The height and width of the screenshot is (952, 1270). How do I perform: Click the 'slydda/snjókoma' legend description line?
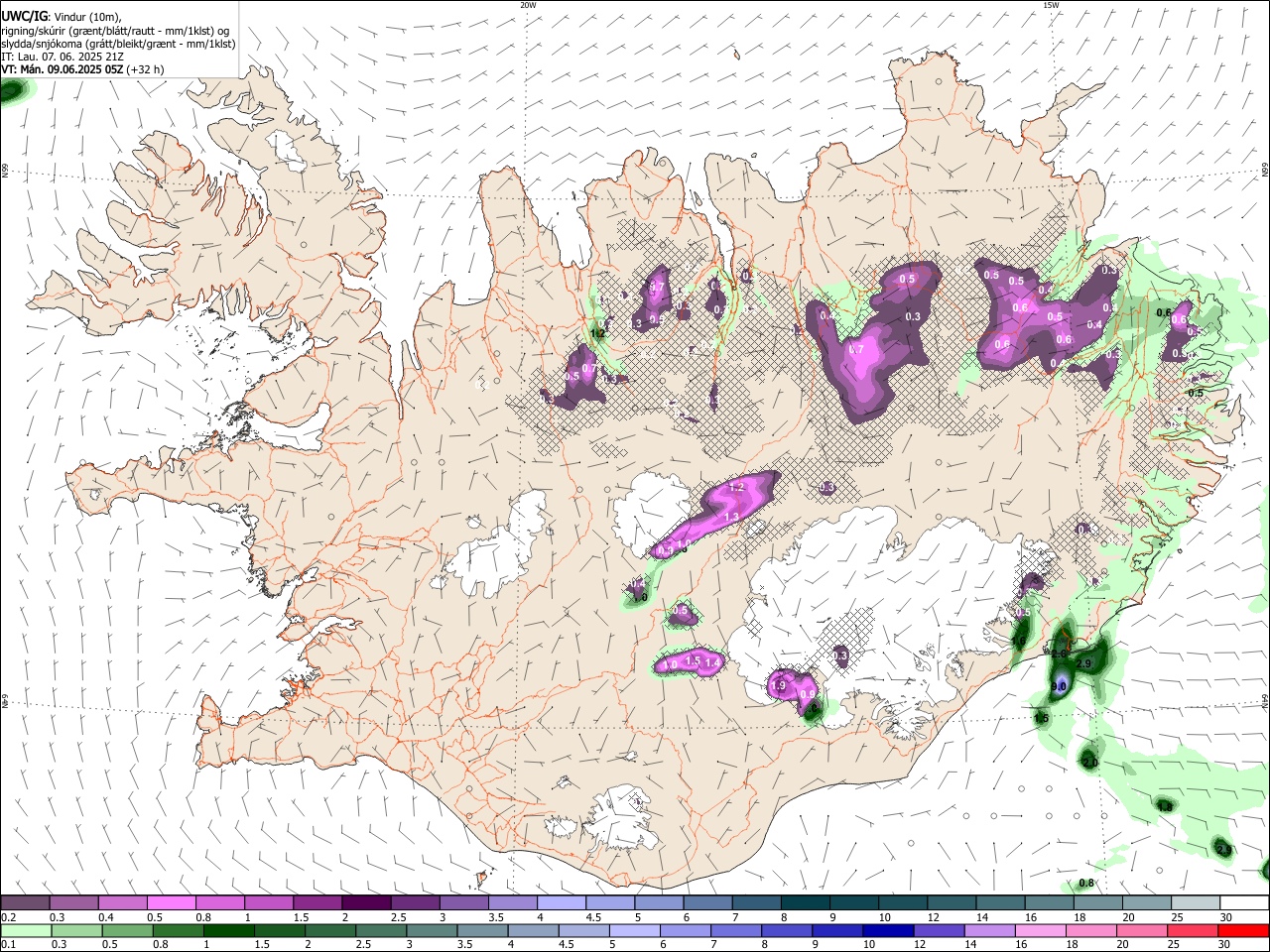point(119,44)
